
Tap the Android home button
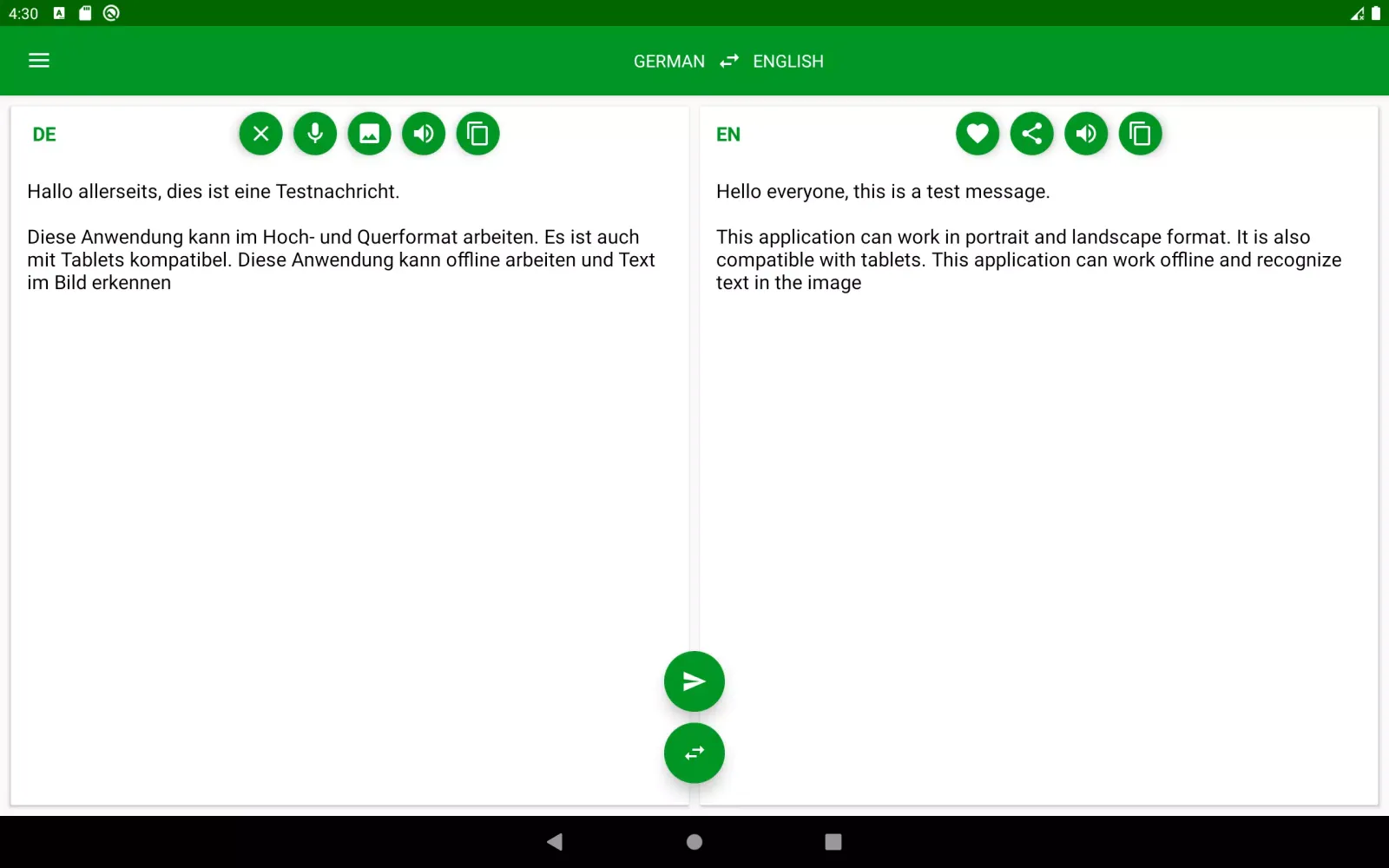(x=694, y=842)
